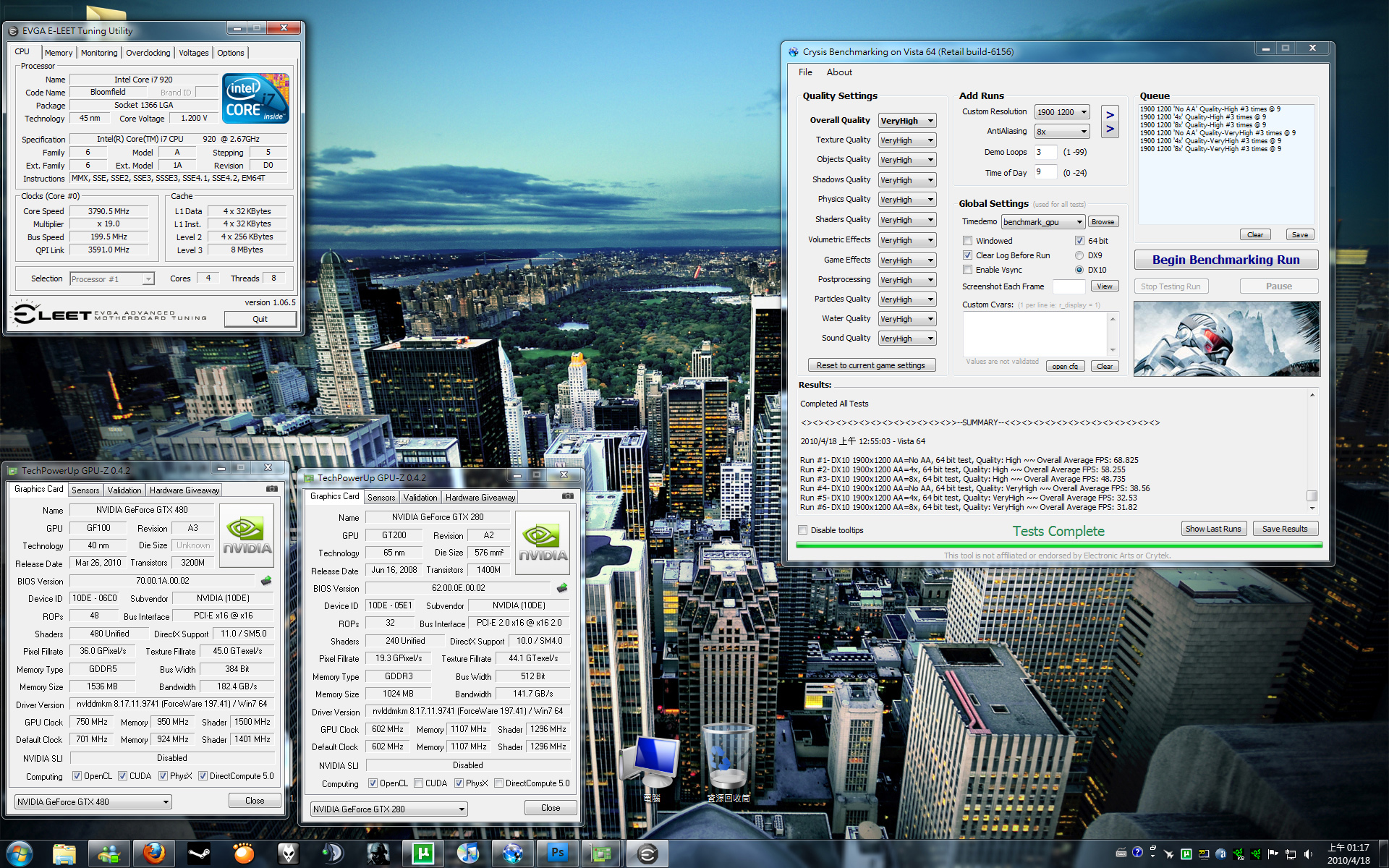
Task: Open Windows Explorer from the taskbar
Action: (64, 854)
